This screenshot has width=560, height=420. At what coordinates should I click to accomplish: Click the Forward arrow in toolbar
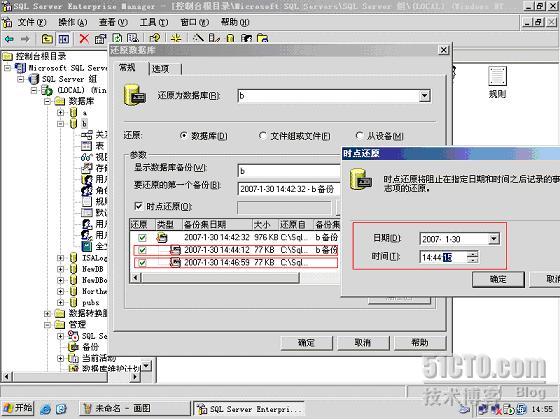pyautogui.click(x=25, y=39)
